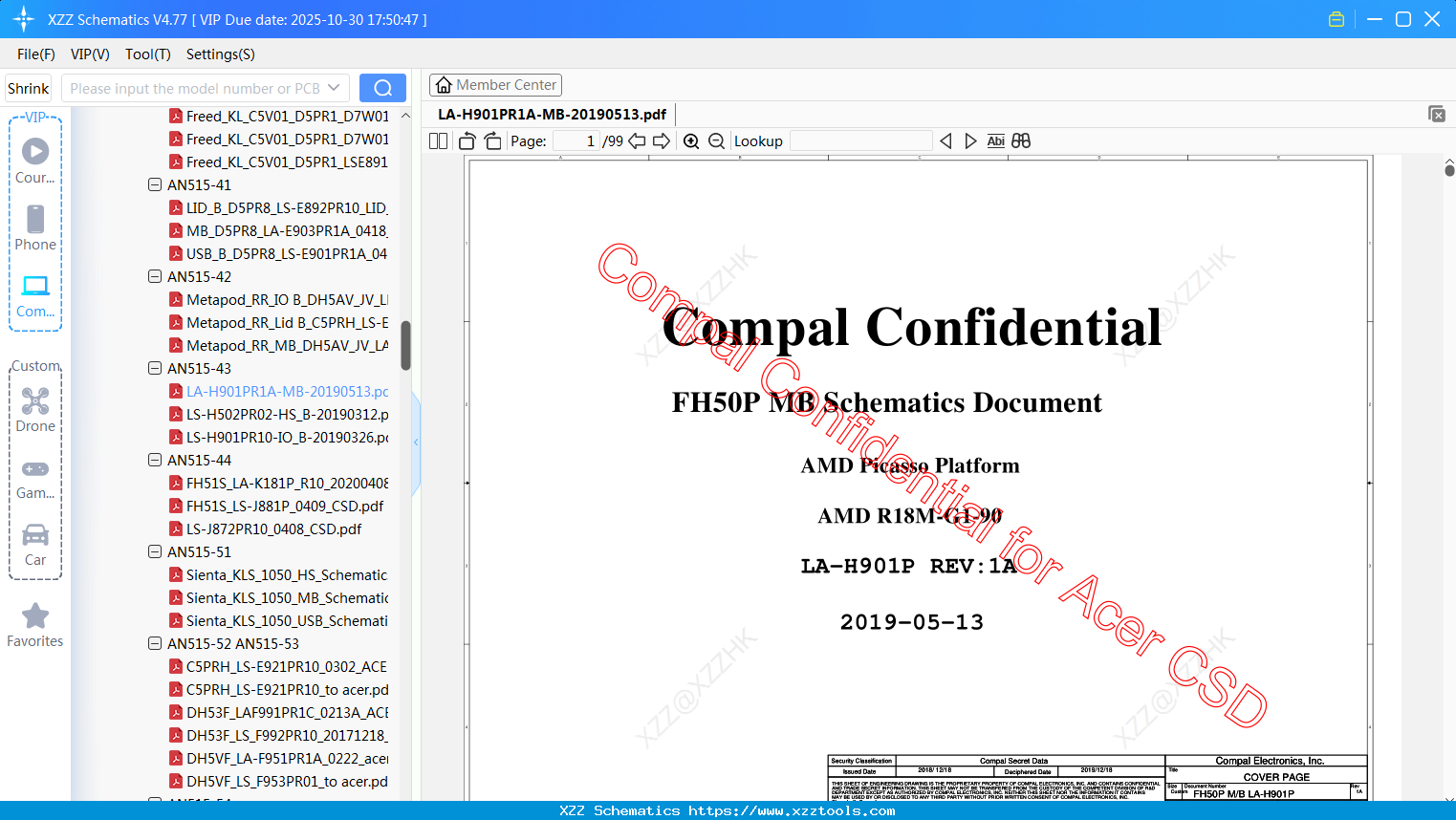Open the File(F) menu
Image resolution: width=1456 pixels, height=820 pixels.
(36, 54)
